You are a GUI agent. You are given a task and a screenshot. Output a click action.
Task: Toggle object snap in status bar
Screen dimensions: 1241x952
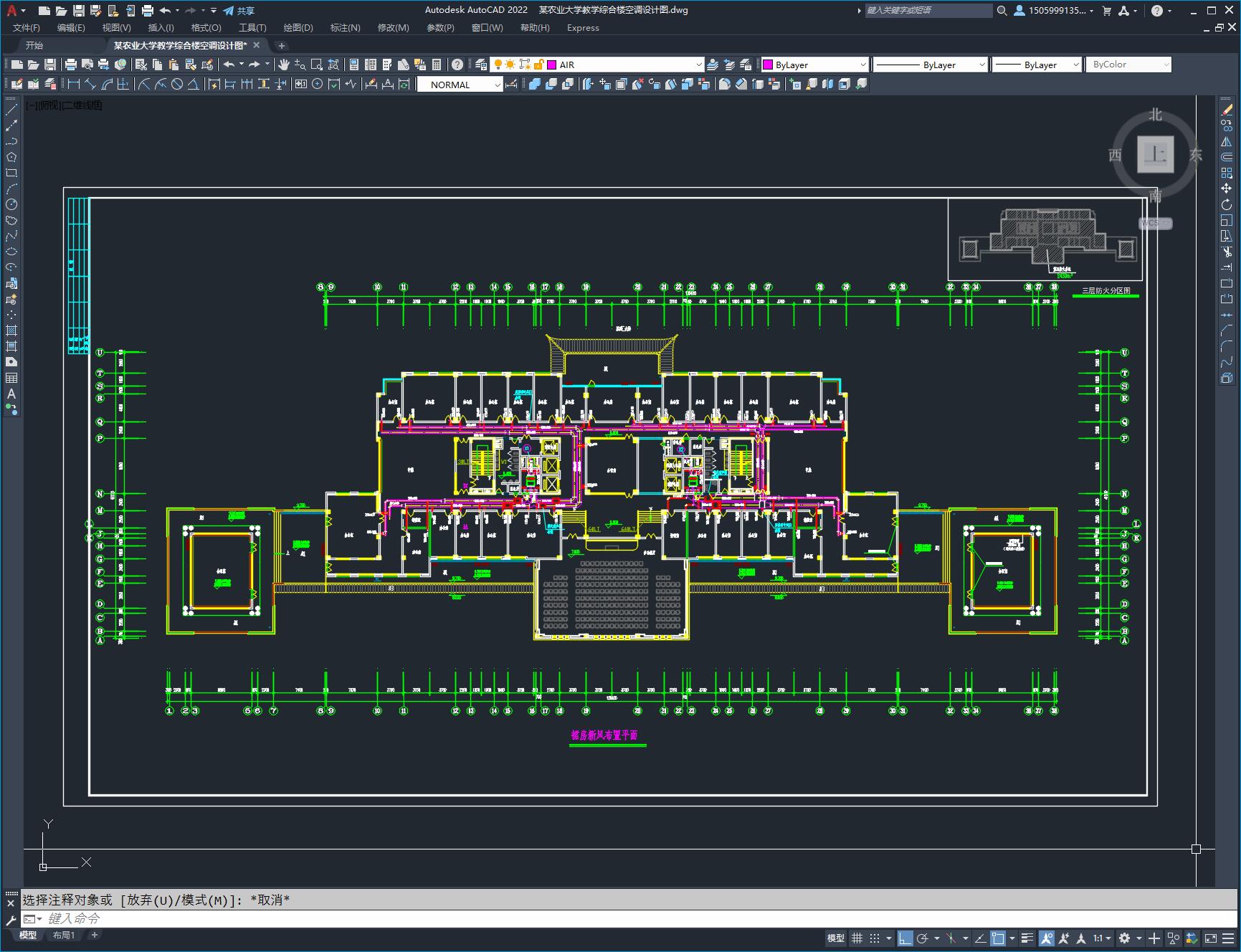pyautogui.click(x=999, y=938)
